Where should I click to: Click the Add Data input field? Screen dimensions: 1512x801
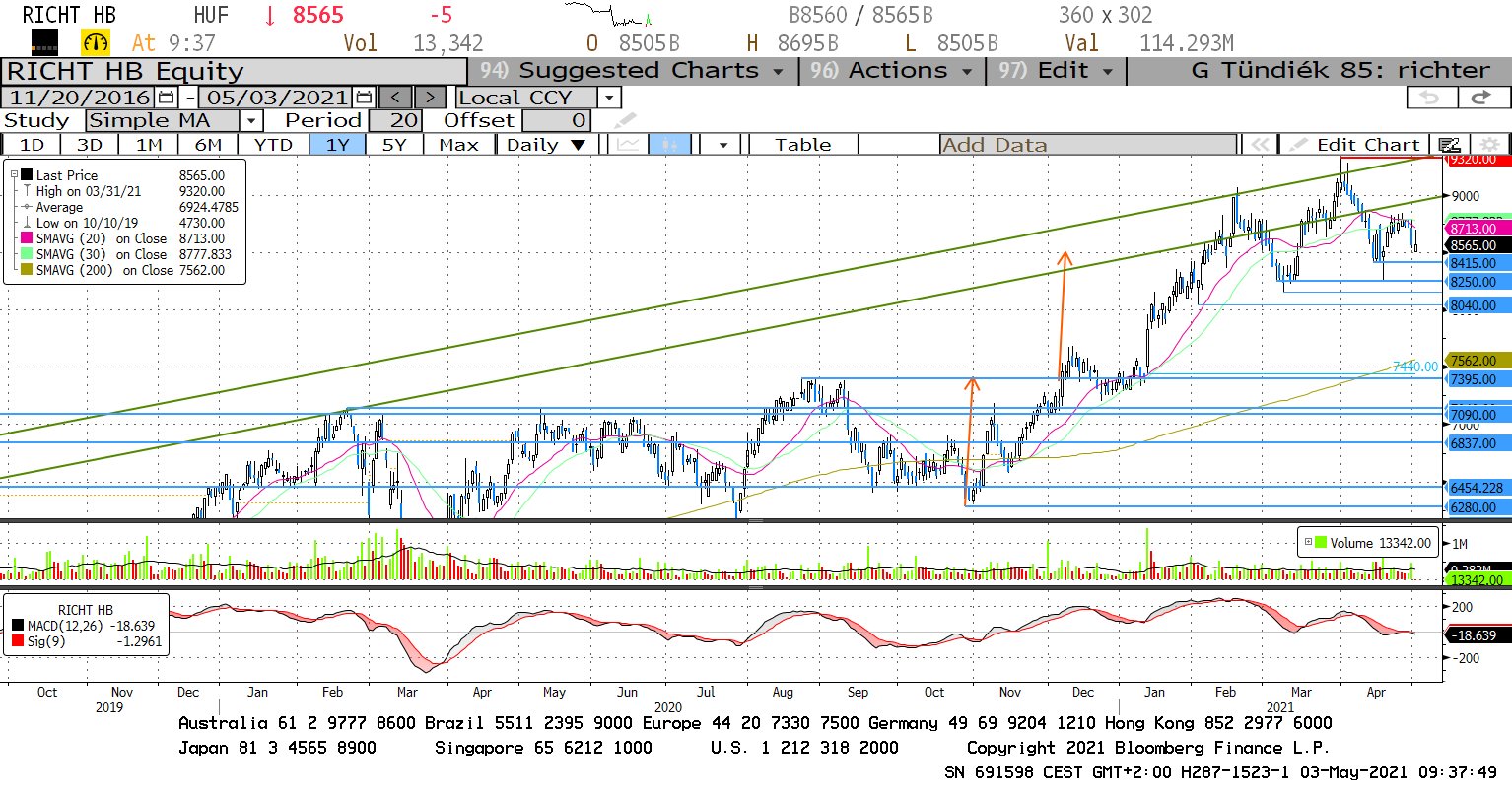[x=1087, y=145]
